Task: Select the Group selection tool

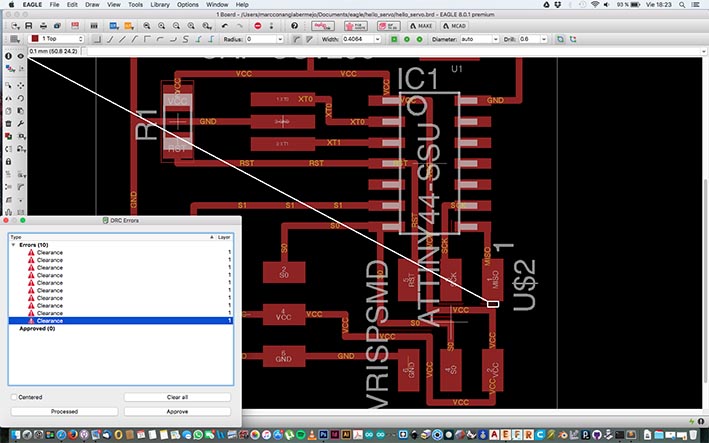Action: [8, 85]
